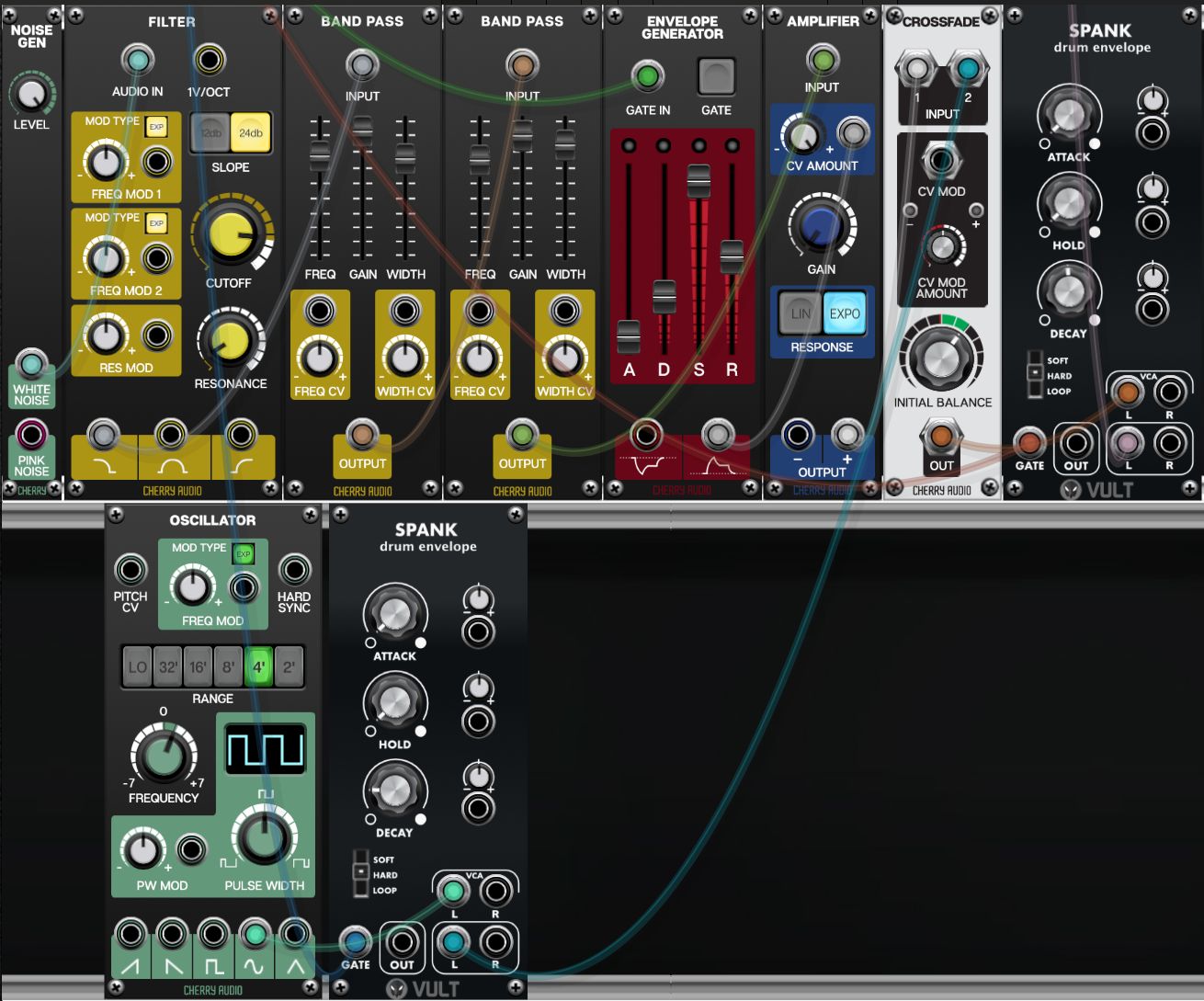Screen dimensions: 1204x1001
Task: Click the Filter bandpass output jack
Action: point(171,434)
